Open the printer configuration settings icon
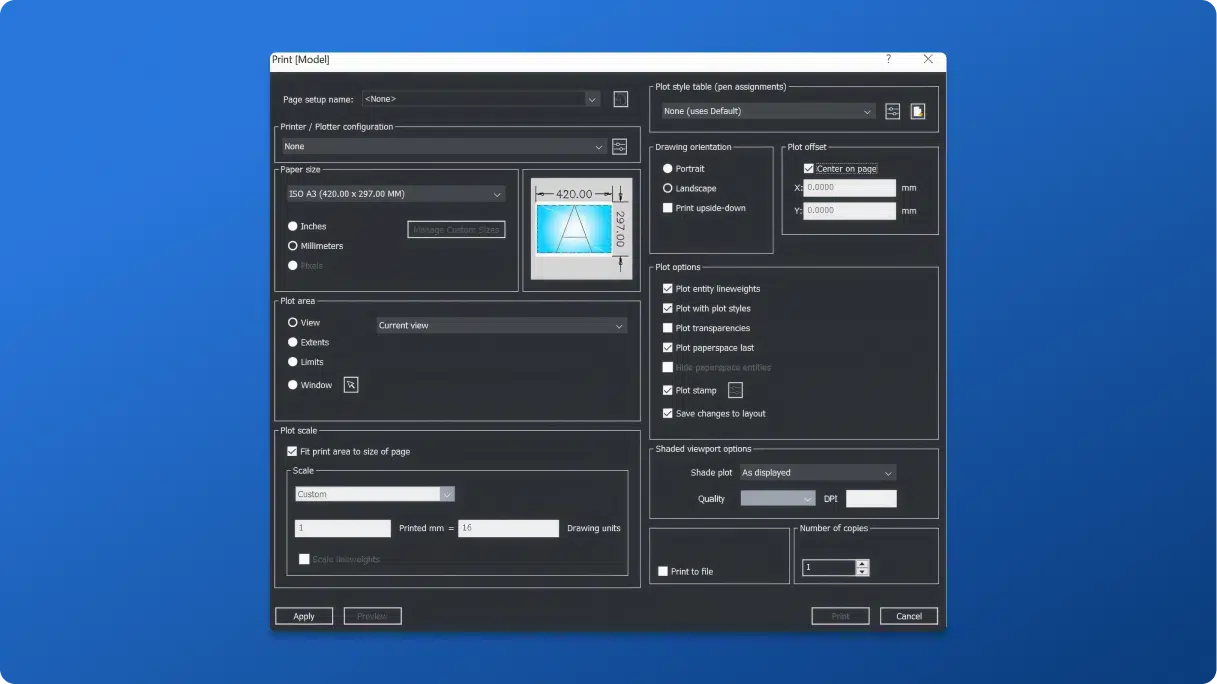This screenshot has width=1217, height=684. point(620,147)
